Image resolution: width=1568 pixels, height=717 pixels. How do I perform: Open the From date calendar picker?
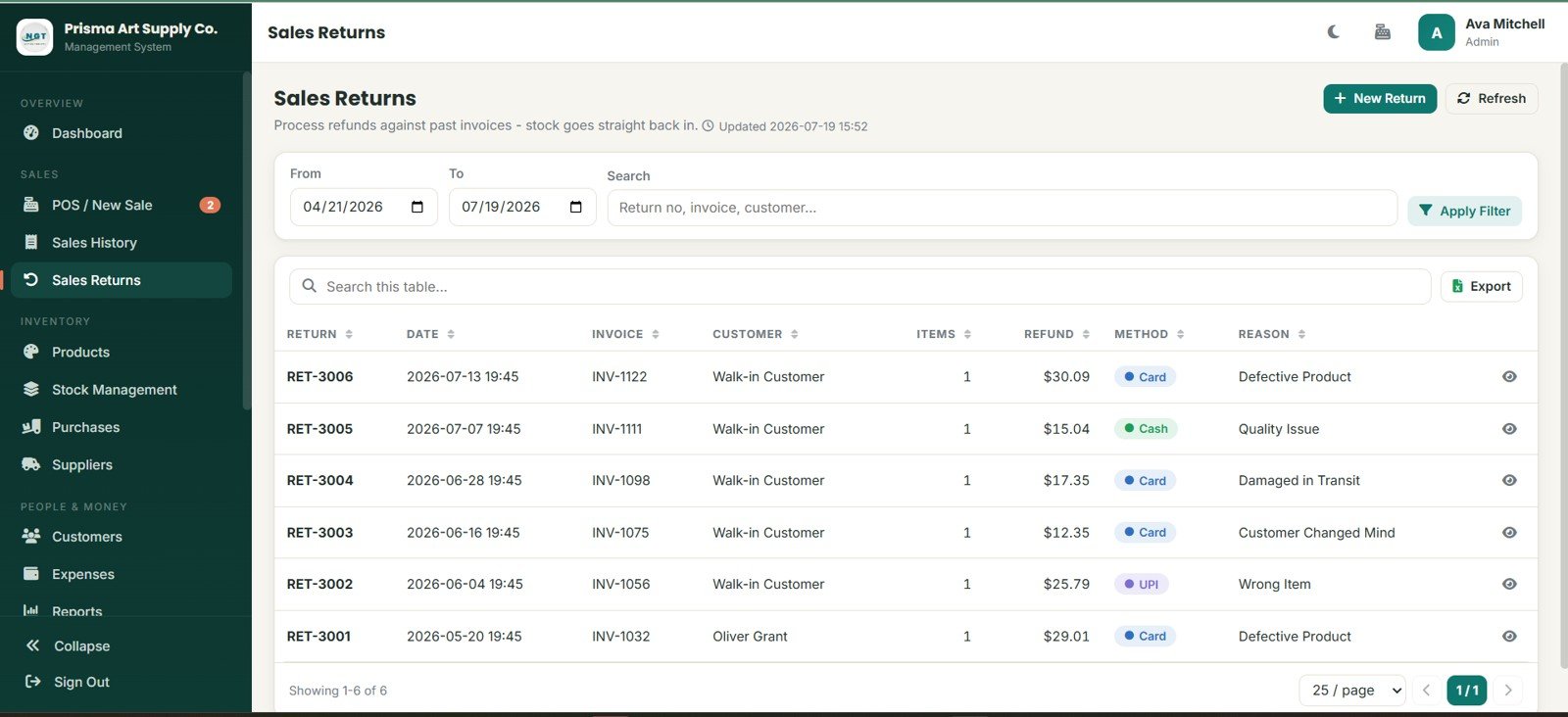point(417,207)
